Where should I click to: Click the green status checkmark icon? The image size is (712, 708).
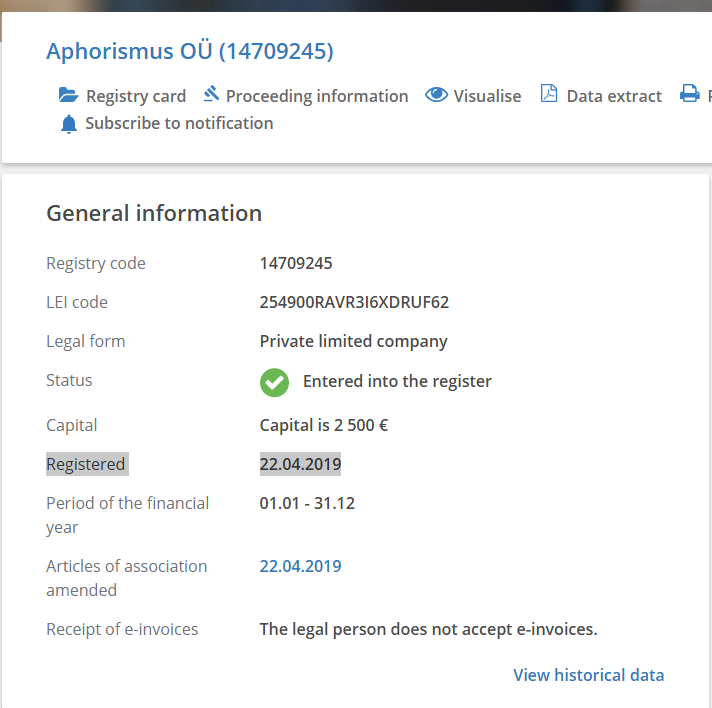[274, 382]
